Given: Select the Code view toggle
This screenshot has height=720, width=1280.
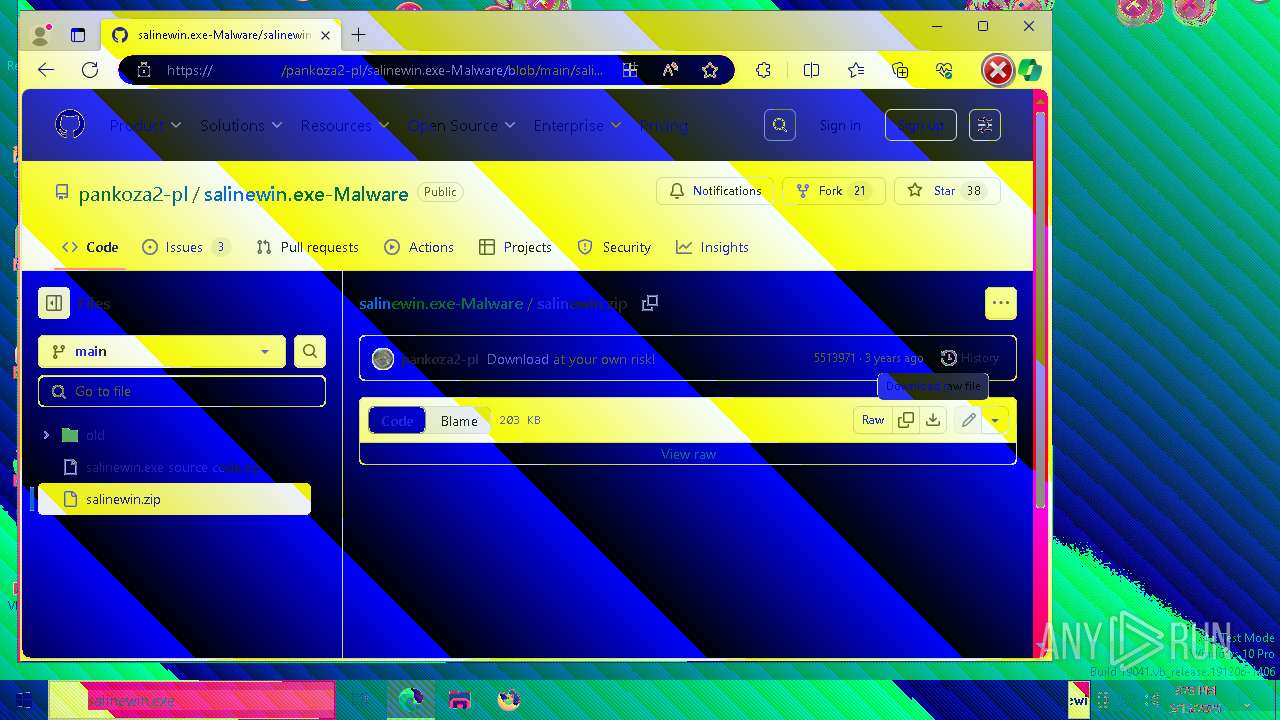Looking at the screenshot, I should (397, 421).
